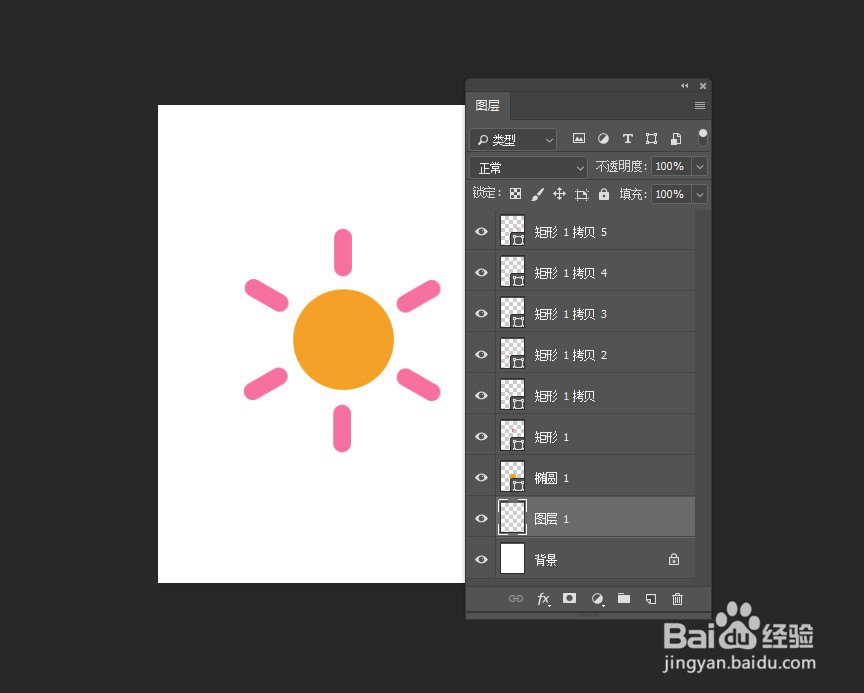Screen dimensions: 864x693
Task: Filter layers by pixel image type
Action: tap(579, 138)
